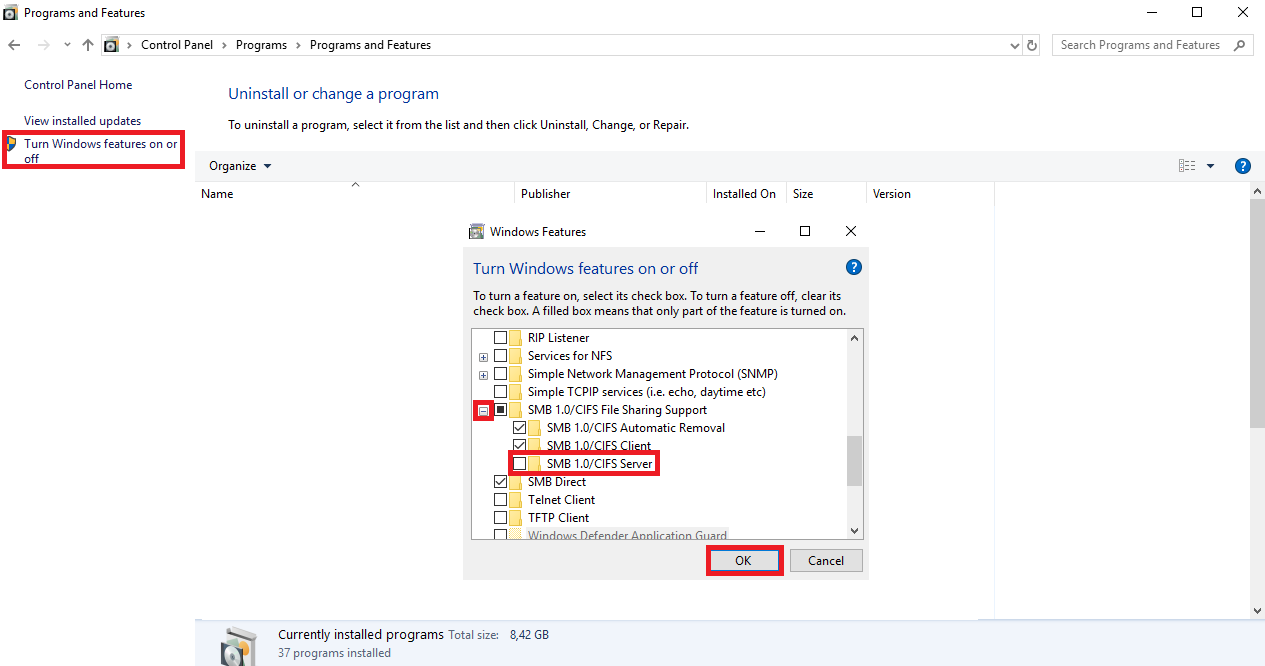Check the RIP Listener checkbox
Image resolution: width=1265 pixels, height=666 pixels.
pyautogui.click(x=500, y=338)
